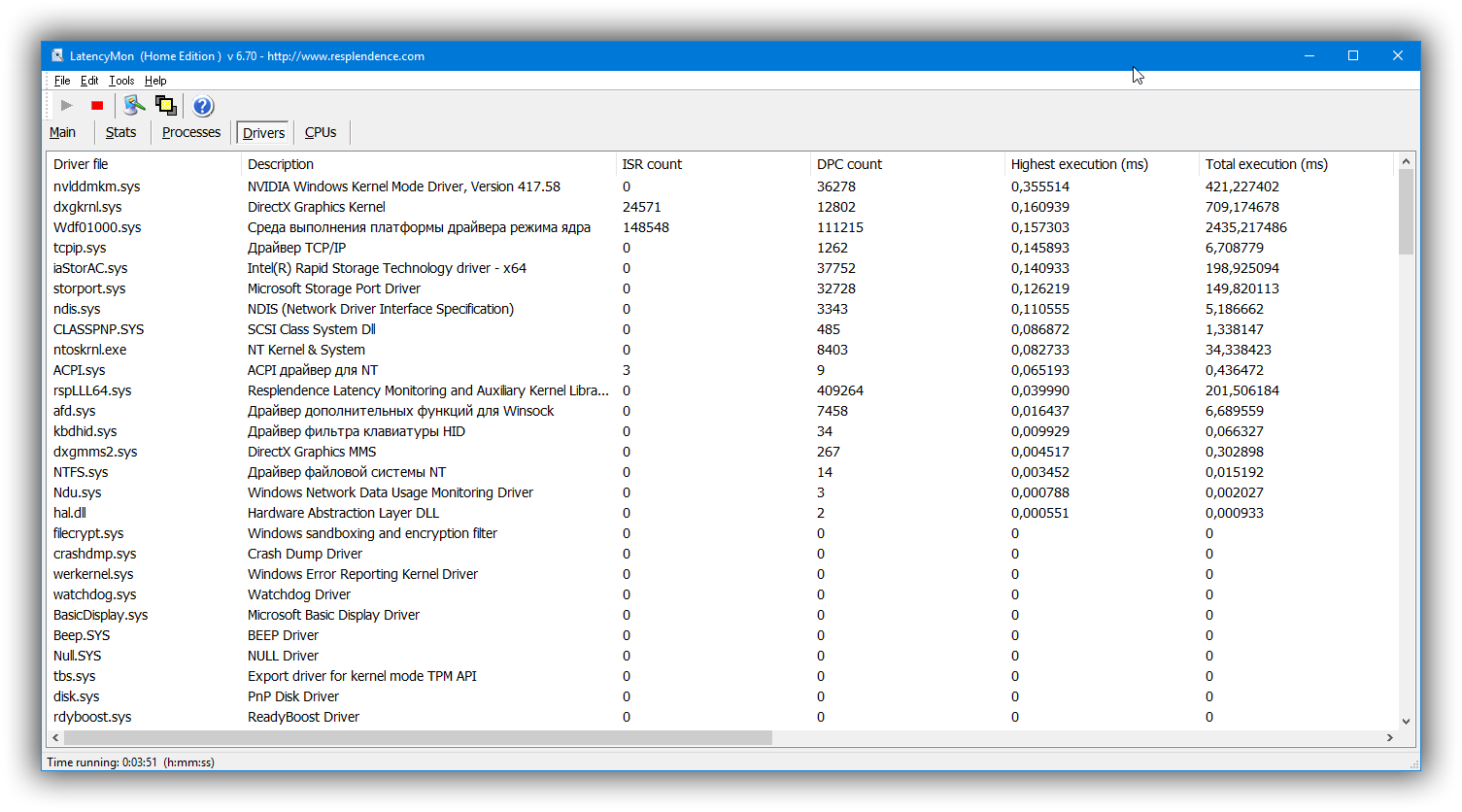The width and height of the screenshot is (1462, 812).
Task: Click the overlapping yellow squares toolbar icon
Action: point(166,106)
